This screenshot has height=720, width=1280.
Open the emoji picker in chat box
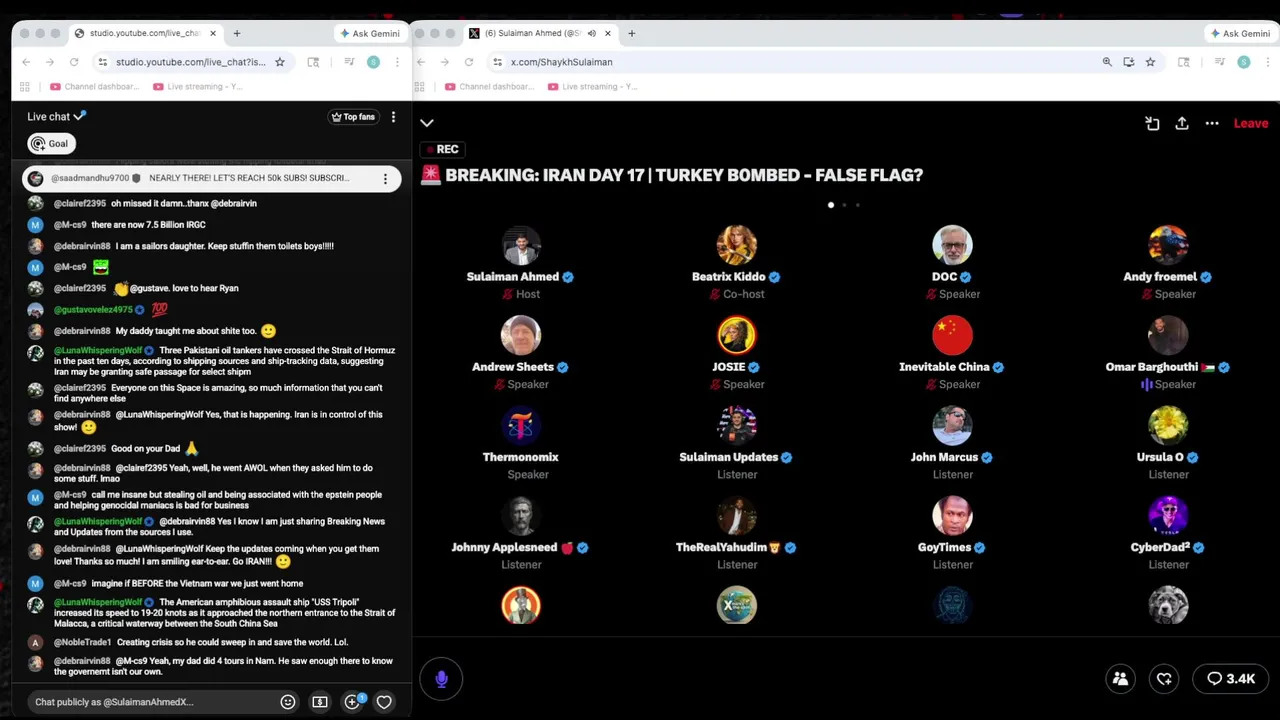click(288, 702)
